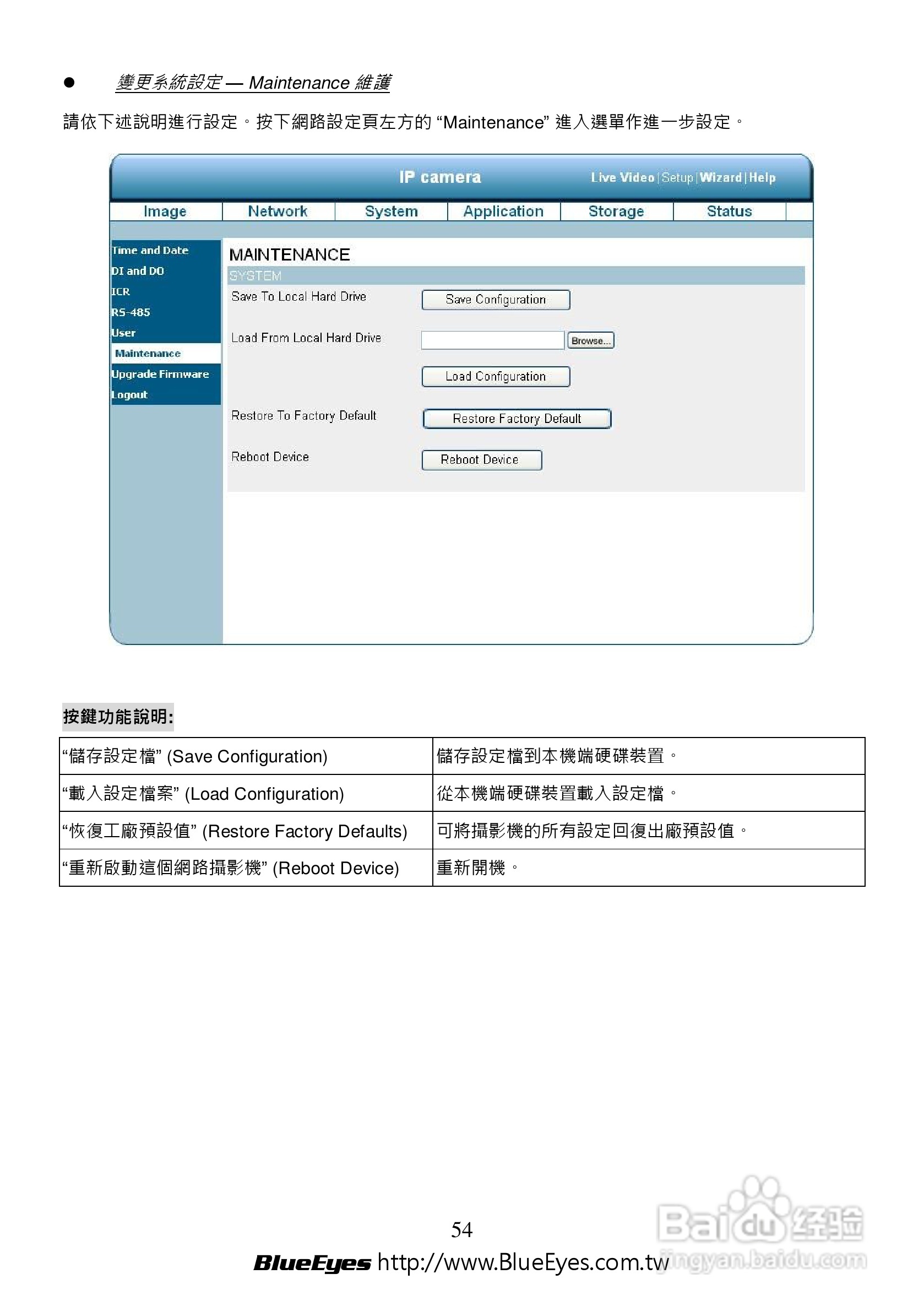Open the Application tab
Screen dimensions: 924x1312
click(504, 212)
